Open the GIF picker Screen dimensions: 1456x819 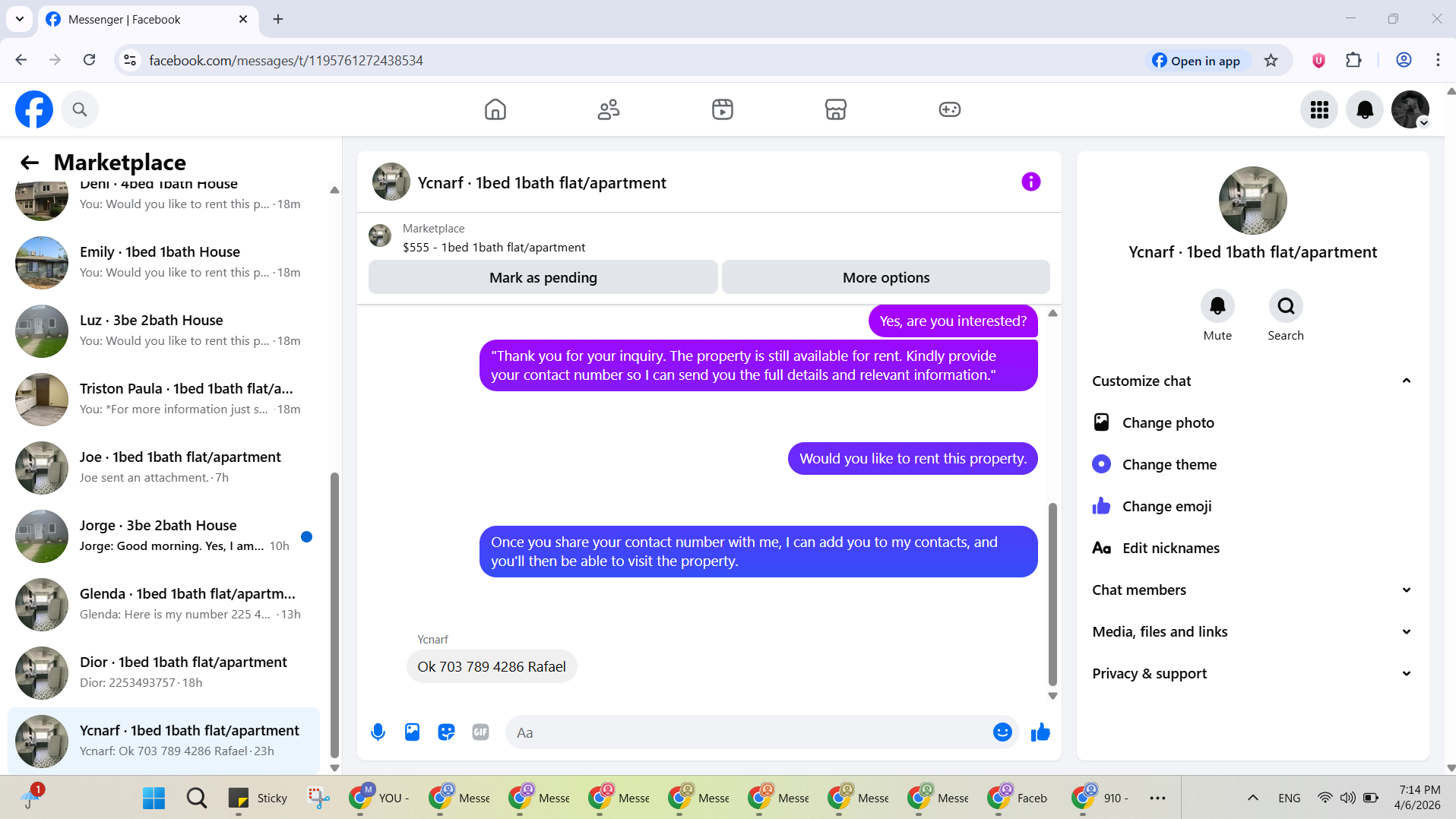tap(480, 732)
